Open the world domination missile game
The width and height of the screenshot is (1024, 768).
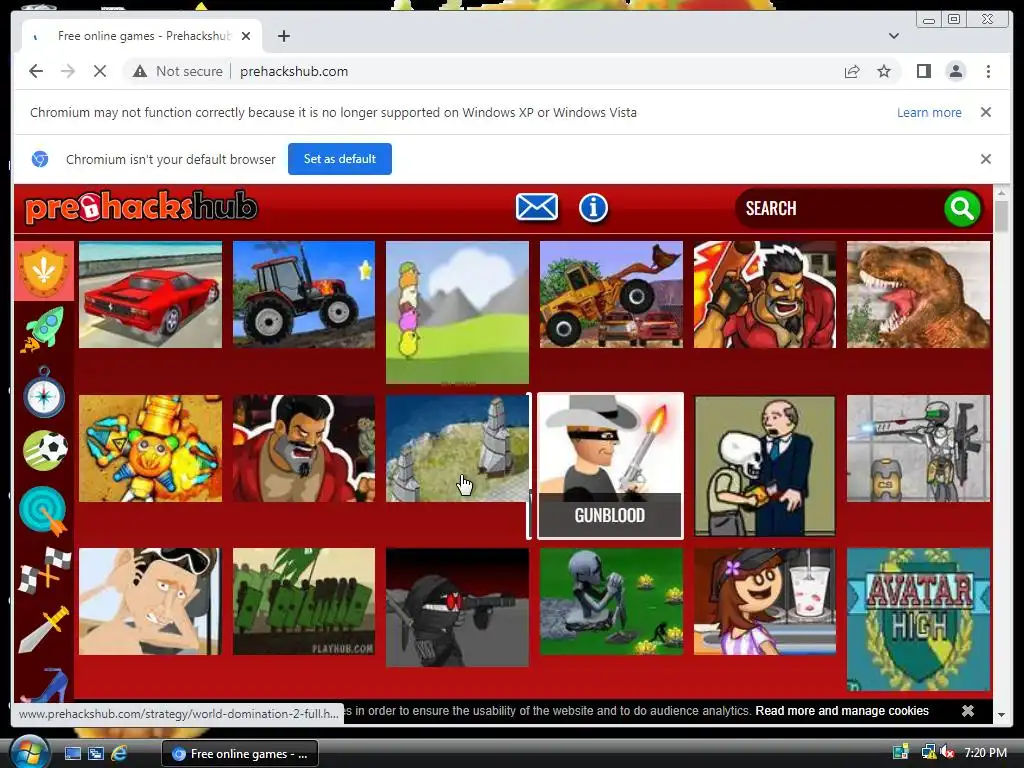(457, 449)
